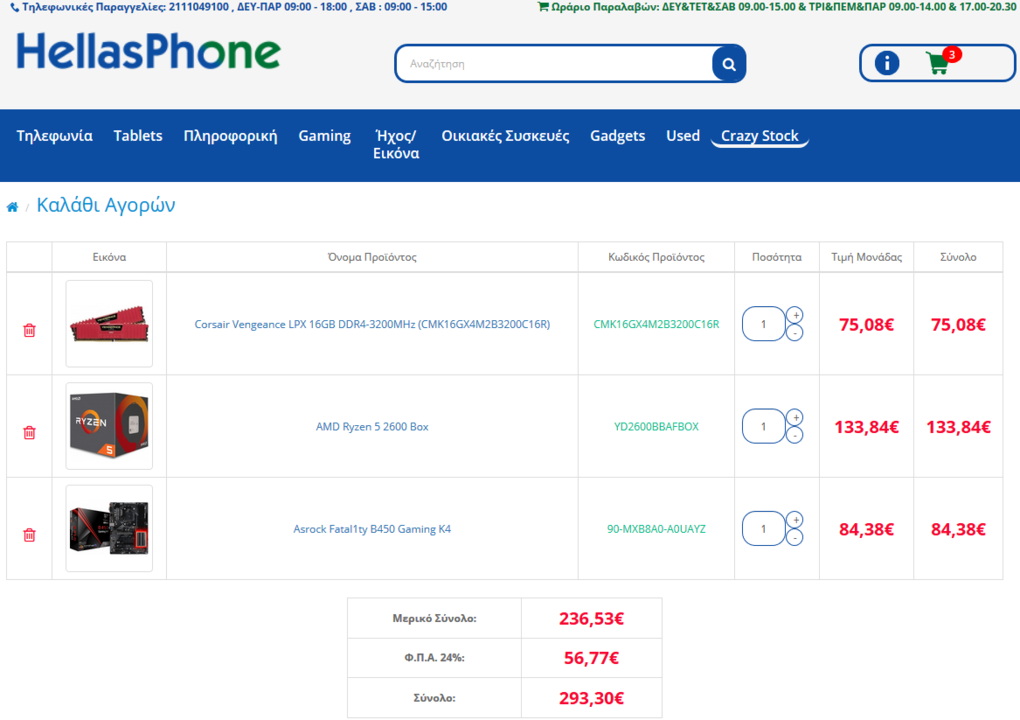Image resolution: width=1020 pixels, height=720 pixels.
Task: Open the info icon in header
Action: click(x=887, y=63)
